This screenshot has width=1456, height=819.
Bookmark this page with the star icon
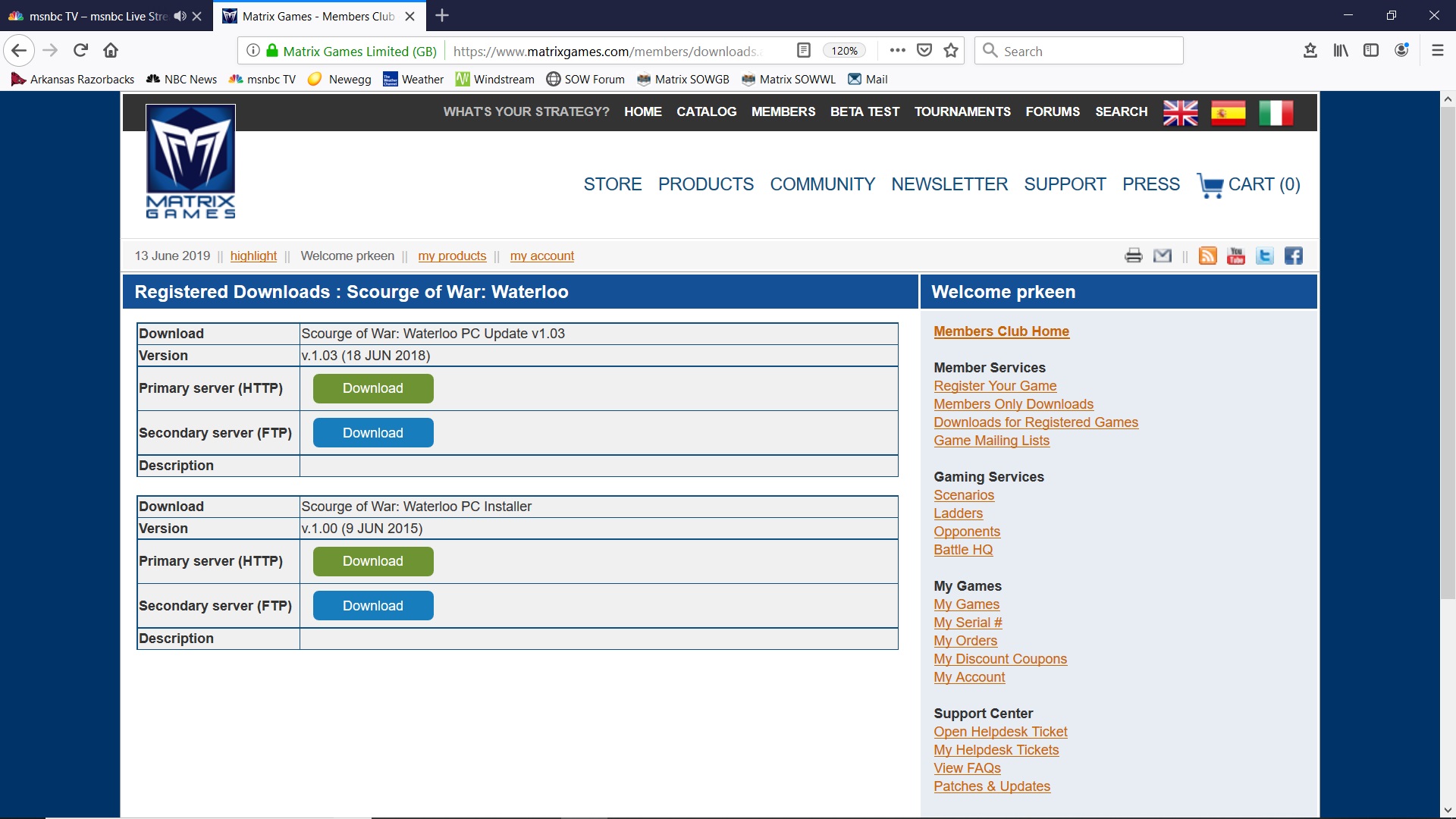pos(951,51)
